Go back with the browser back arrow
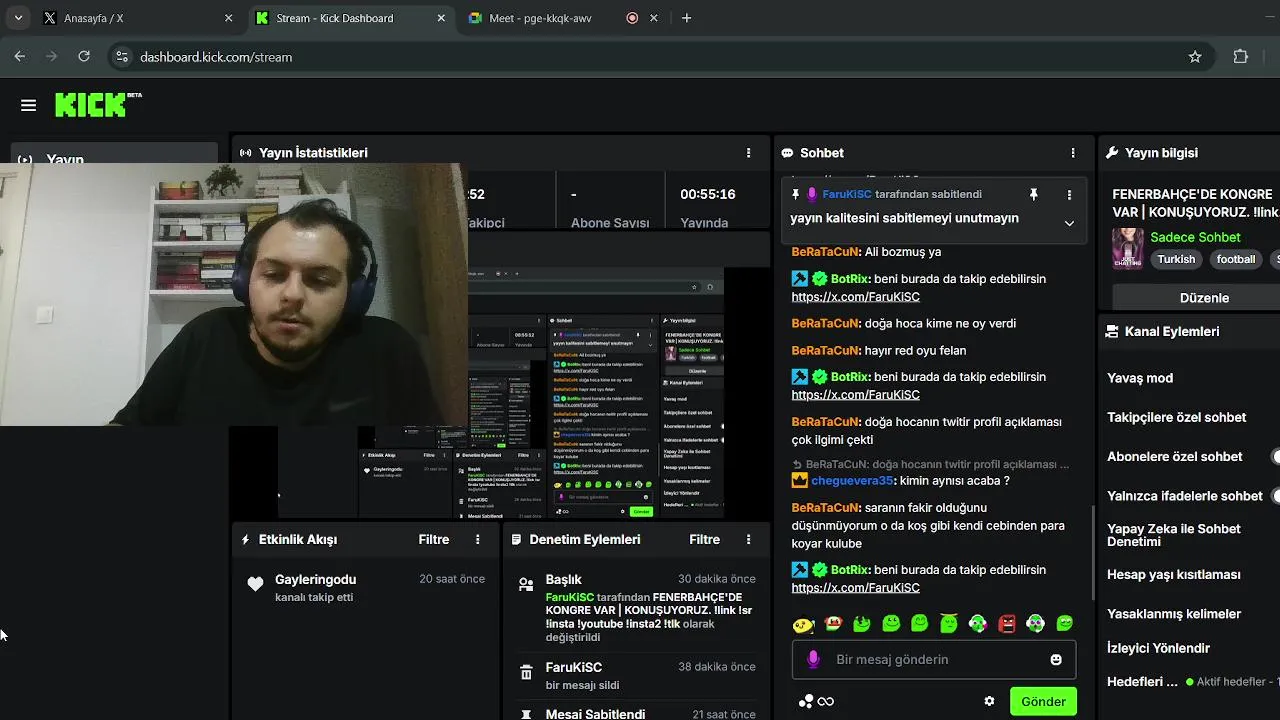The height and width of the screenshot is (720, 1280). pos(20,57)
